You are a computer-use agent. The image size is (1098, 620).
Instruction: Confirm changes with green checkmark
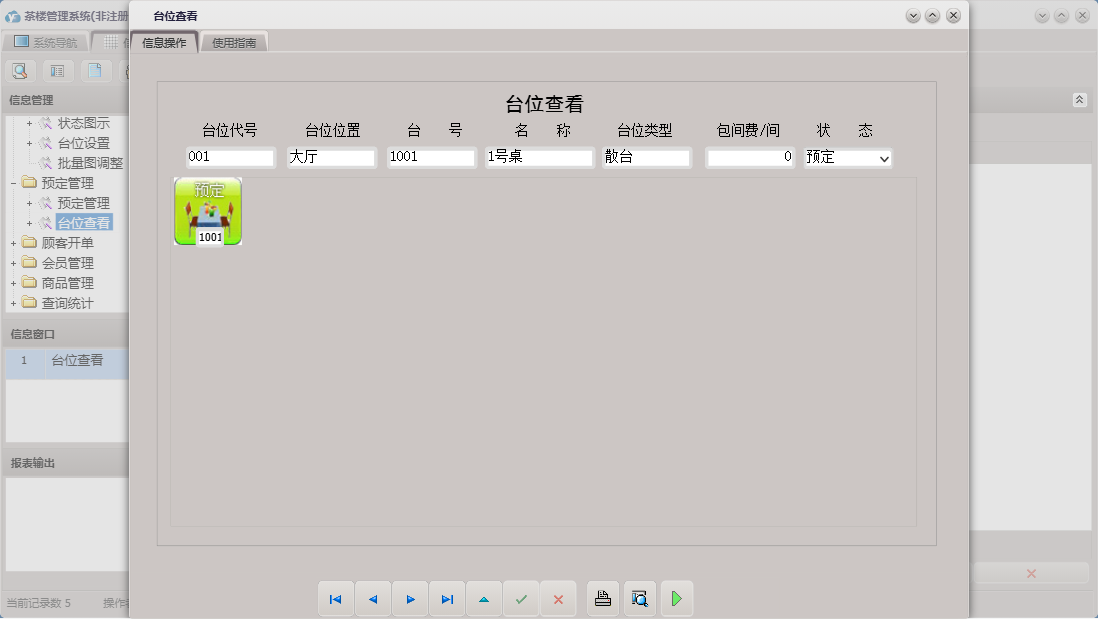(521, 599)
